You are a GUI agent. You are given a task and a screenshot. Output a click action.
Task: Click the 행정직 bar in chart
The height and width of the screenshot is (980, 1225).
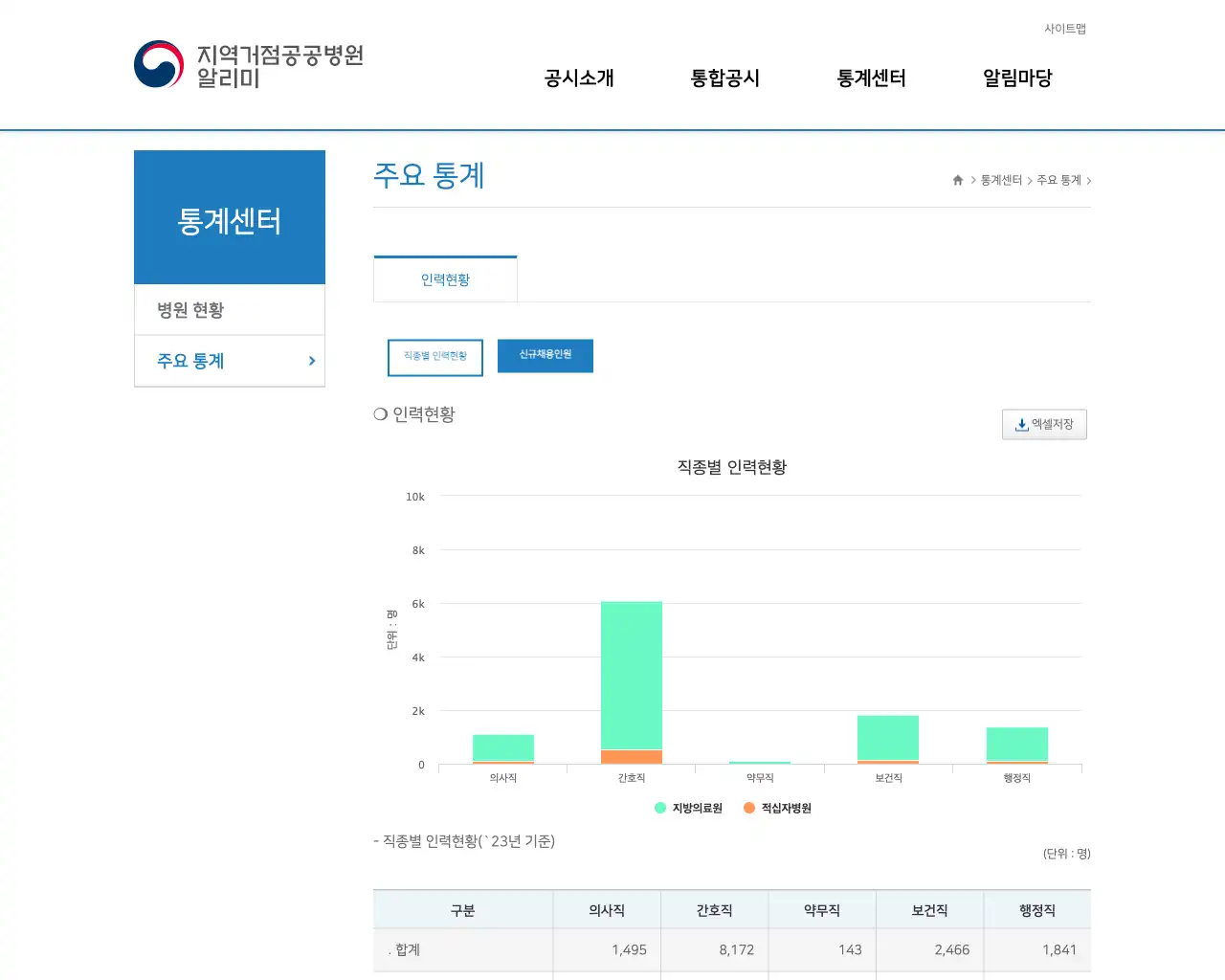(x=1017, y=744)
